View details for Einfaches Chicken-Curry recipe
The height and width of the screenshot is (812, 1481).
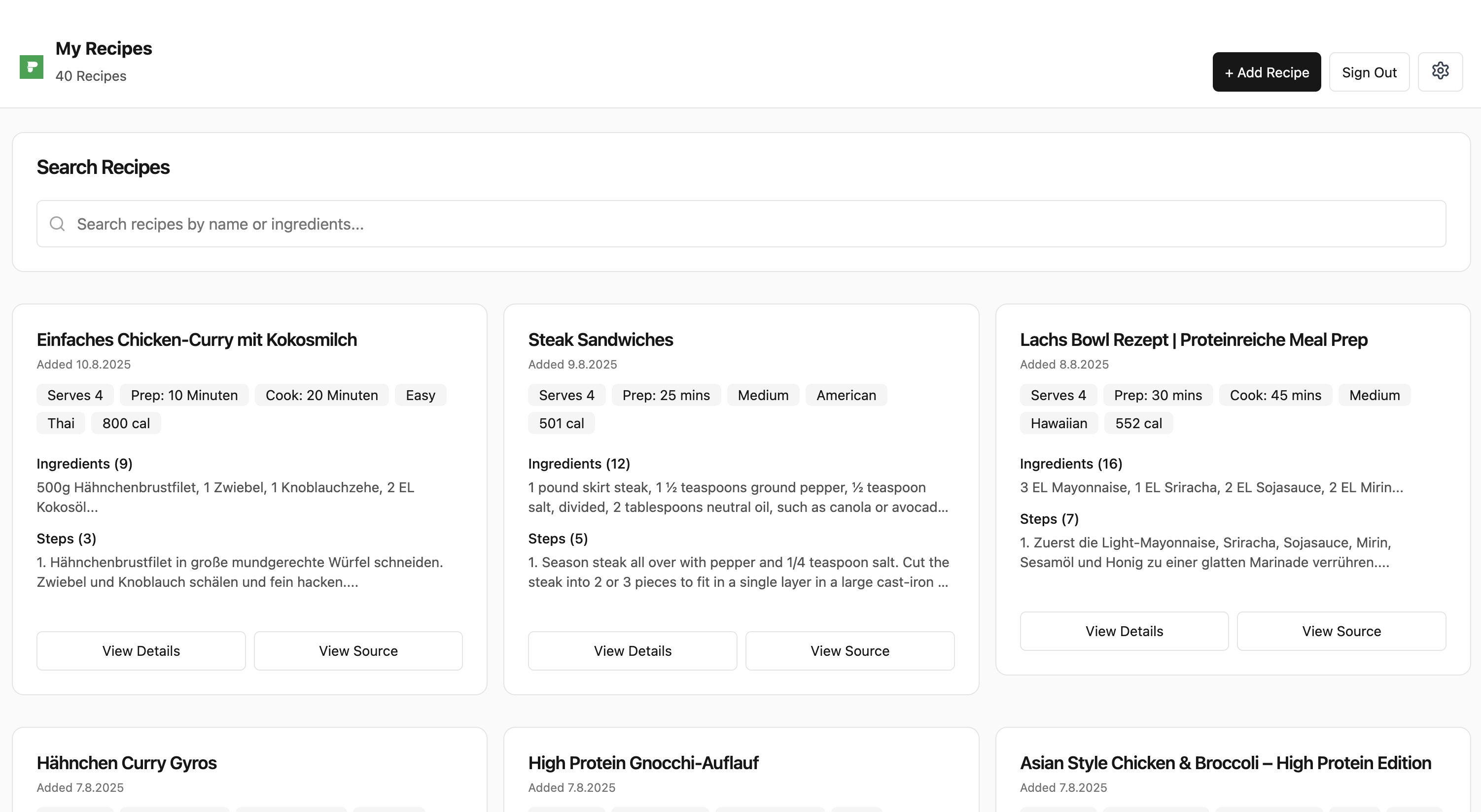[x=141, y=650]
